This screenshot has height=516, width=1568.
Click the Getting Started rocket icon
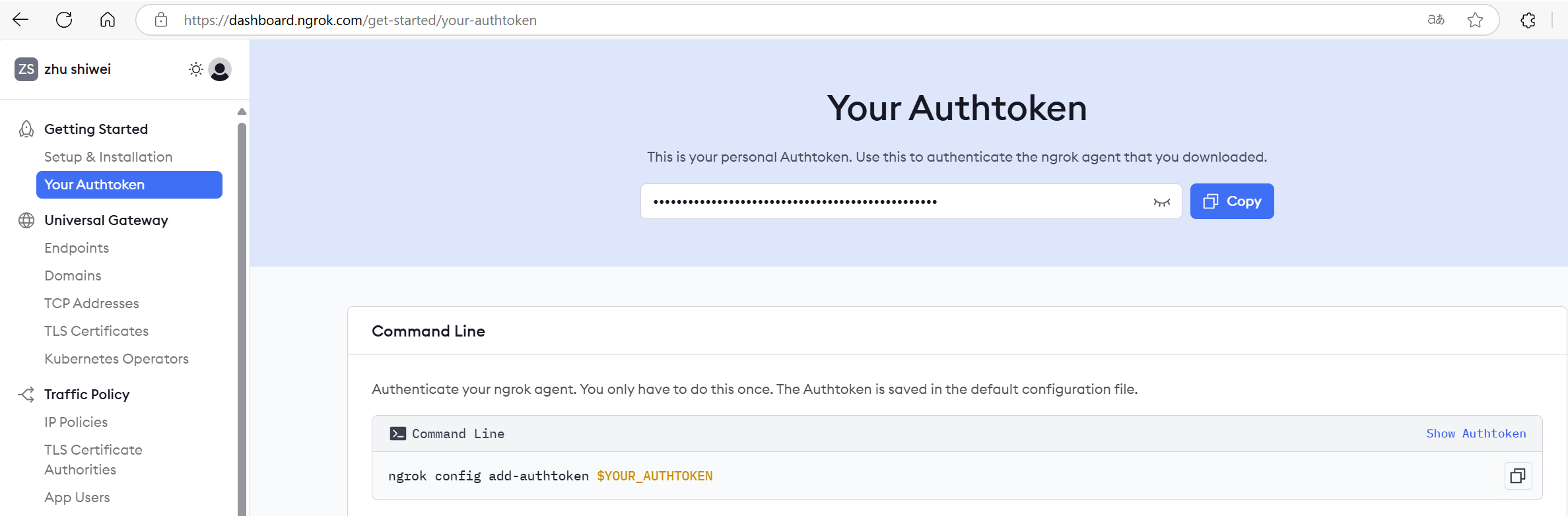click(26, 129)
